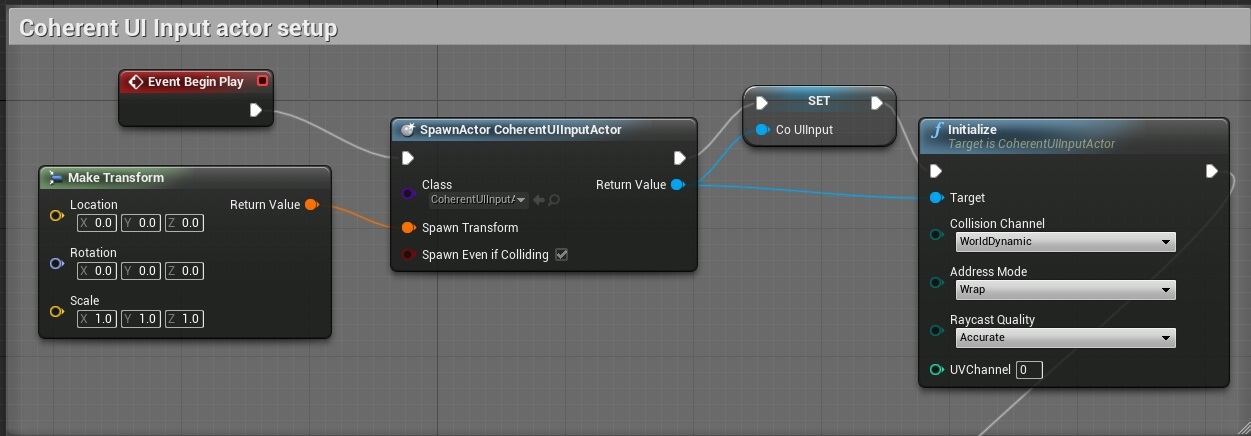Toggle the Spawn Even if Colliding checkbox
The height and width of the screenshot is (436, 1251).
pyautogui.click(x=561, y=255)
